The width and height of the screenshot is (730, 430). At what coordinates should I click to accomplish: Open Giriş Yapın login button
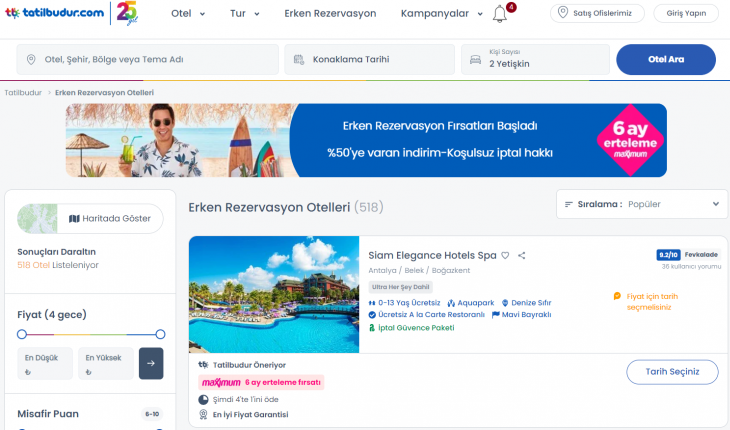pyautogui.click(x=686, y=14)
